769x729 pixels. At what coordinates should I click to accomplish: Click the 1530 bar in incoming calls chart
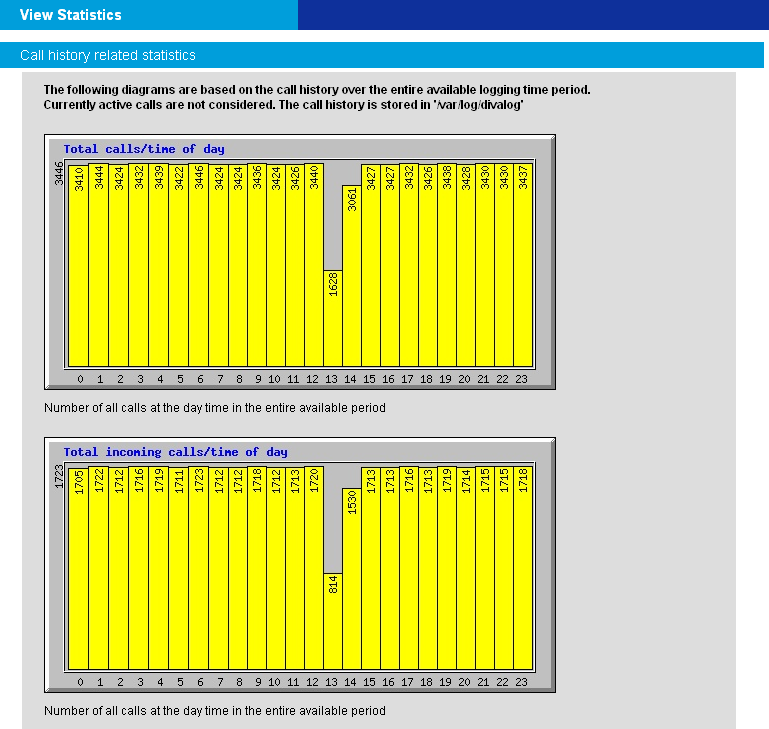click(x=352, y=578)
